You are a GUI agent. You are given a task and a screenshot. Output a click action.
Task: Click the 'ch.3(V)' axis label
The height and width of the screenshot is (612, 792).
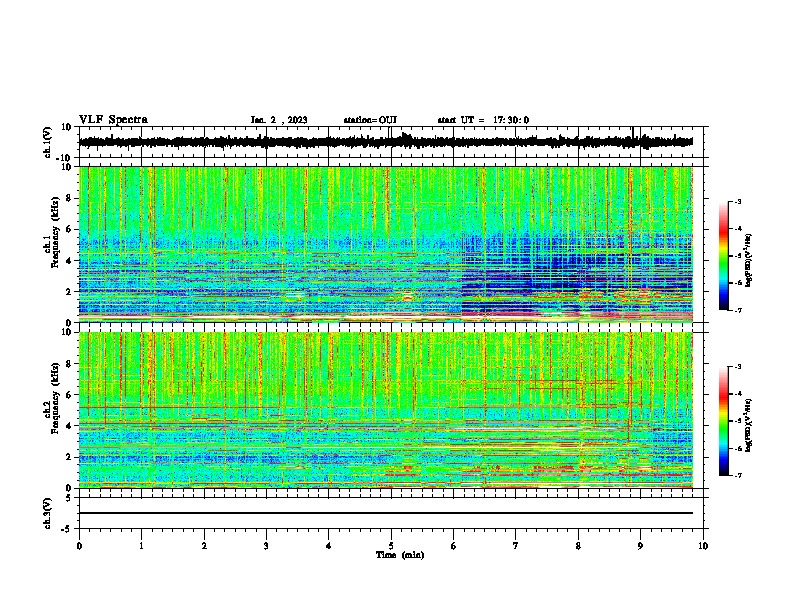coord(48,513)
